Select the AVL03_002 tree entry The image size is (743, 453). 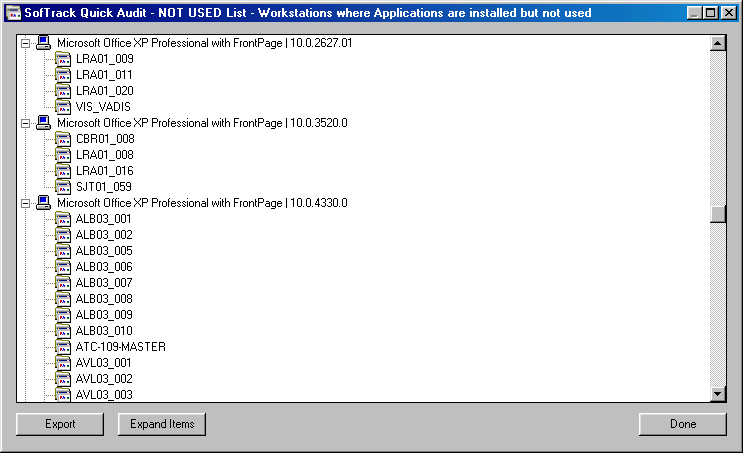104,379
